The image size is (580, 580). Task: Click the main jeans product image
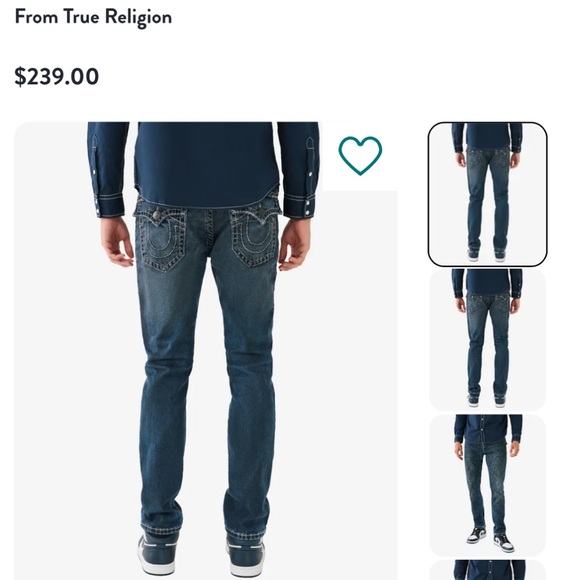205,351
